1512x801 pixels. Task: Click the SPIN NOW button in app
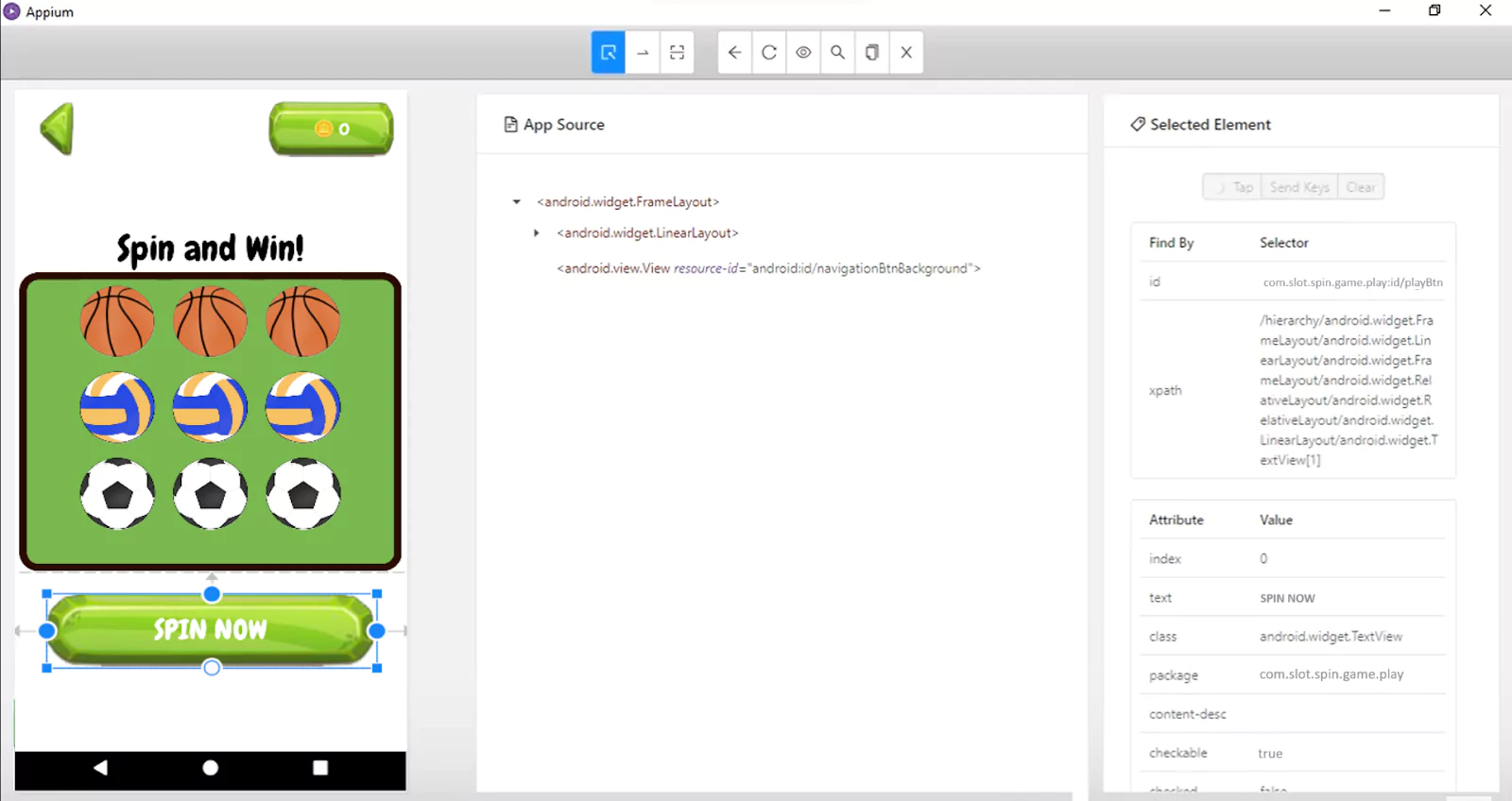pos(211,630)
